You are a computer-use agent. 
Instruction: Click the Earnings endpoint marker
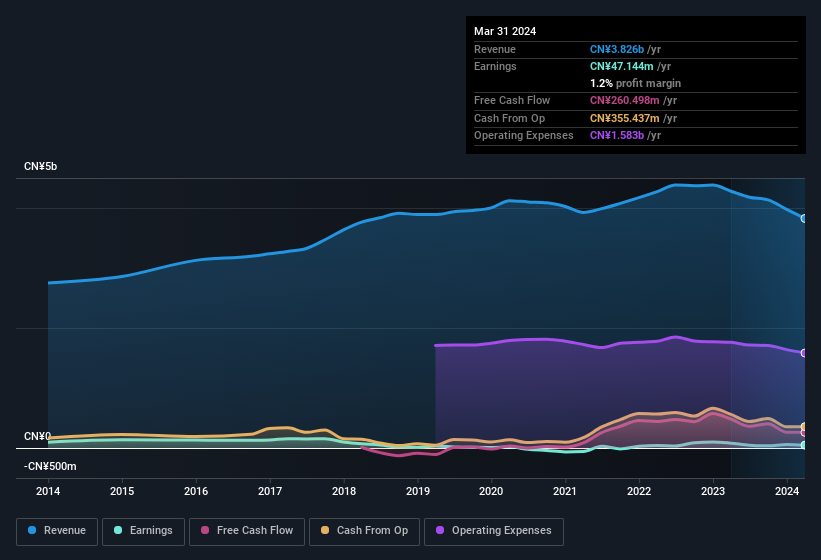pos(804,445)
